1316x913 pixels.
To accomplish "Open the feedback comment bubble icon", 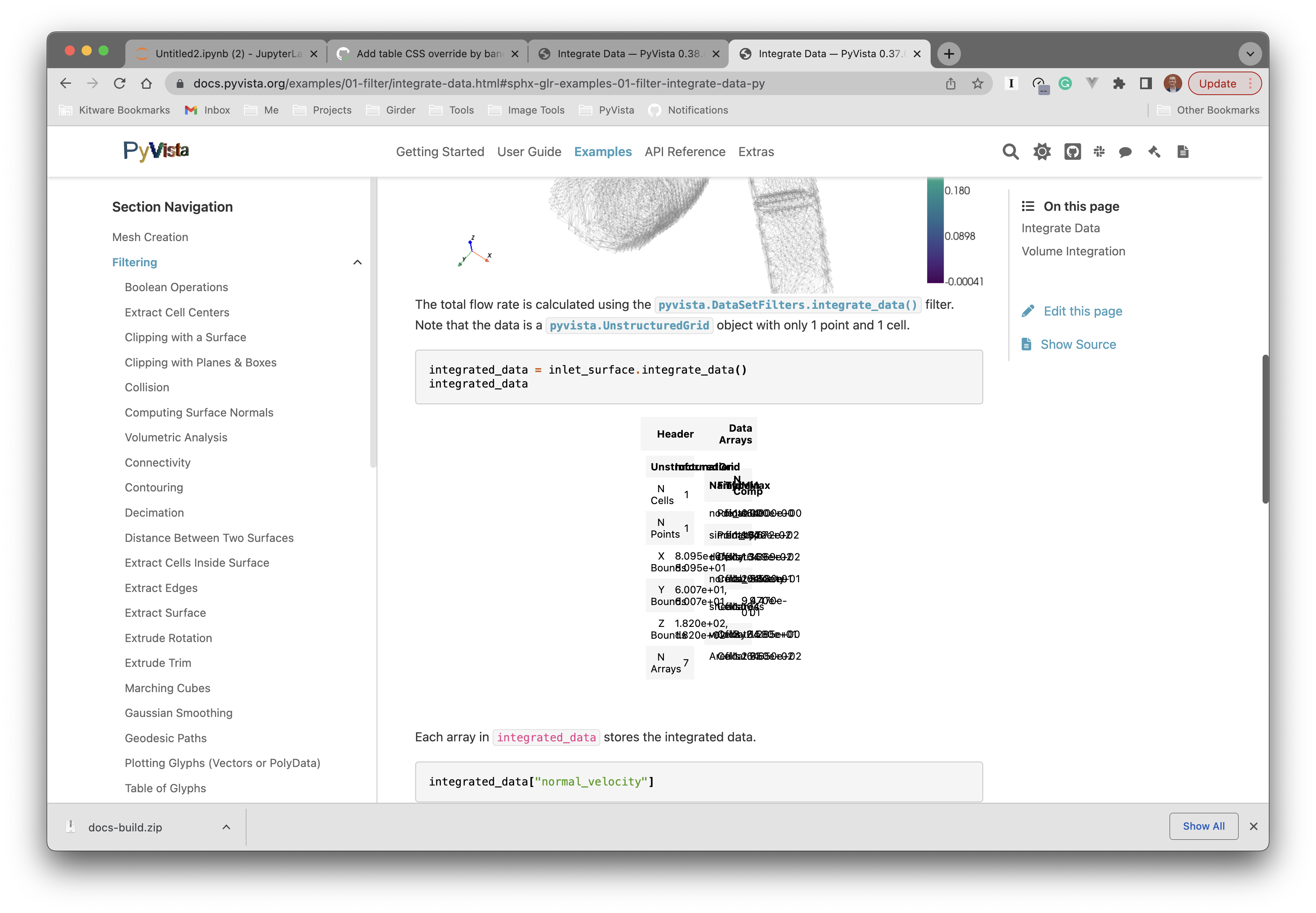I will tap(1125, 151).
